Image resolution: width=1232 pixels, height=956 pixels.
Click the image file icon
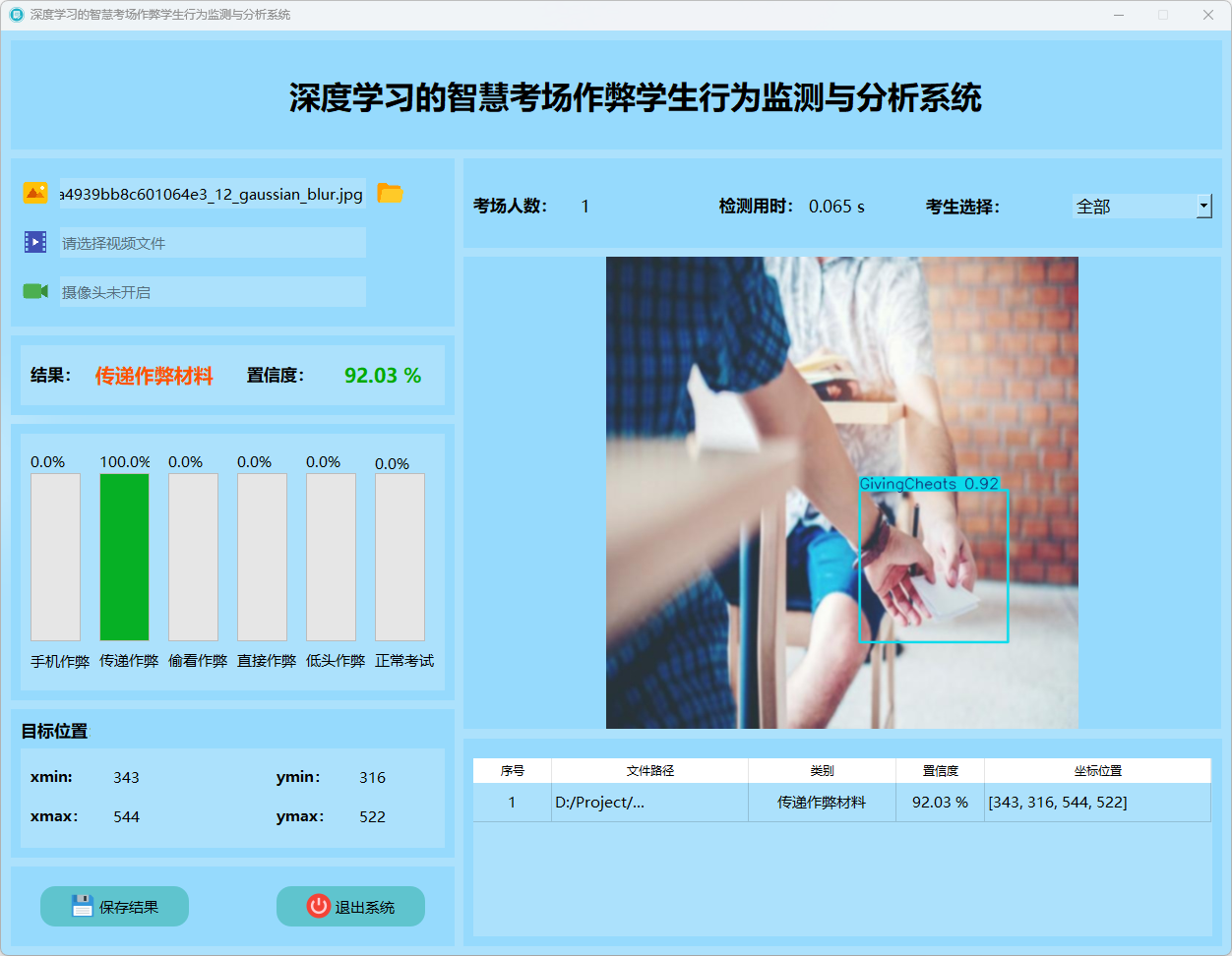pyautogui.click(x=35, y=194)
